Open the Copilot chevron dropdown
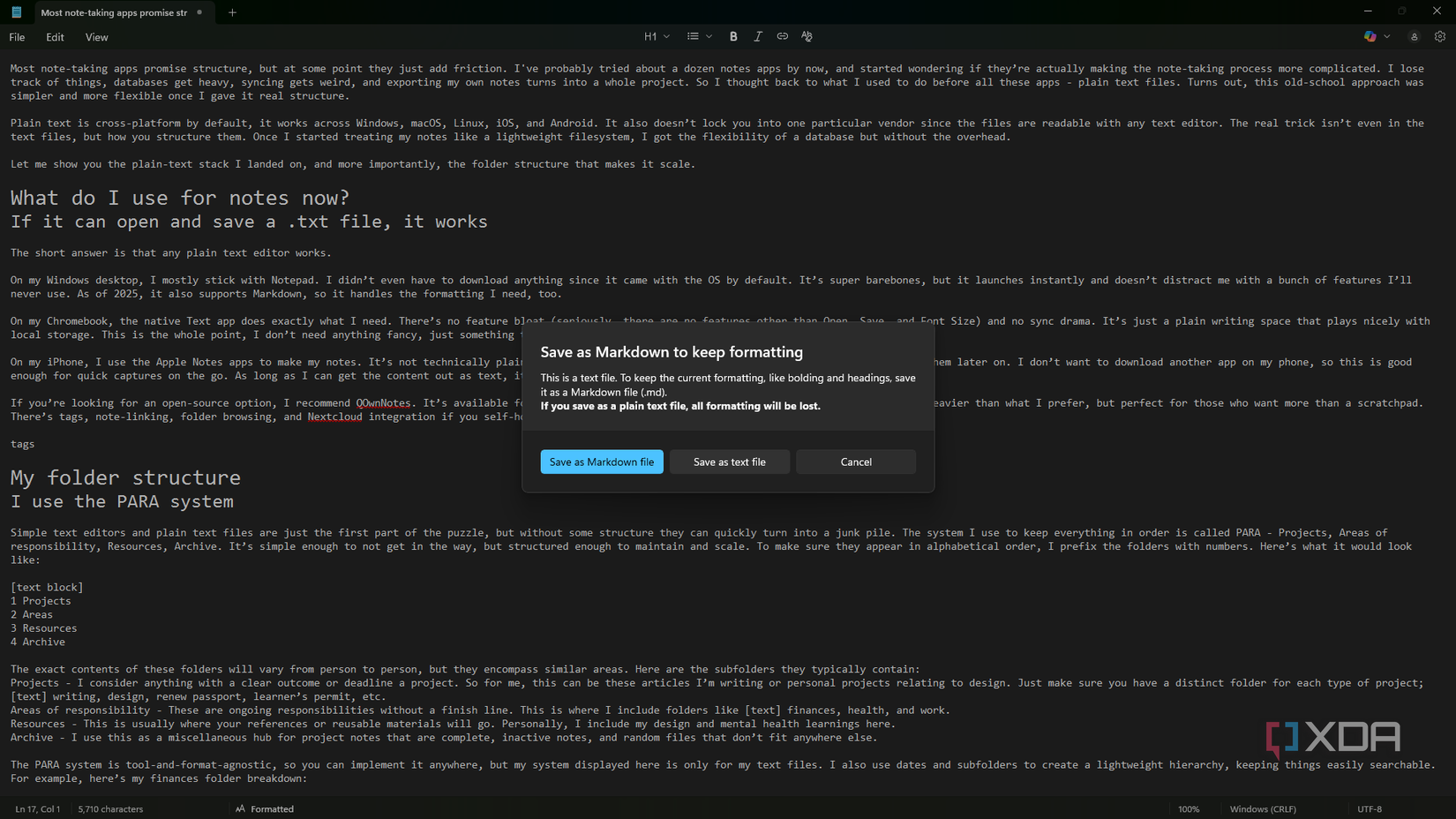 point(1387,36)
